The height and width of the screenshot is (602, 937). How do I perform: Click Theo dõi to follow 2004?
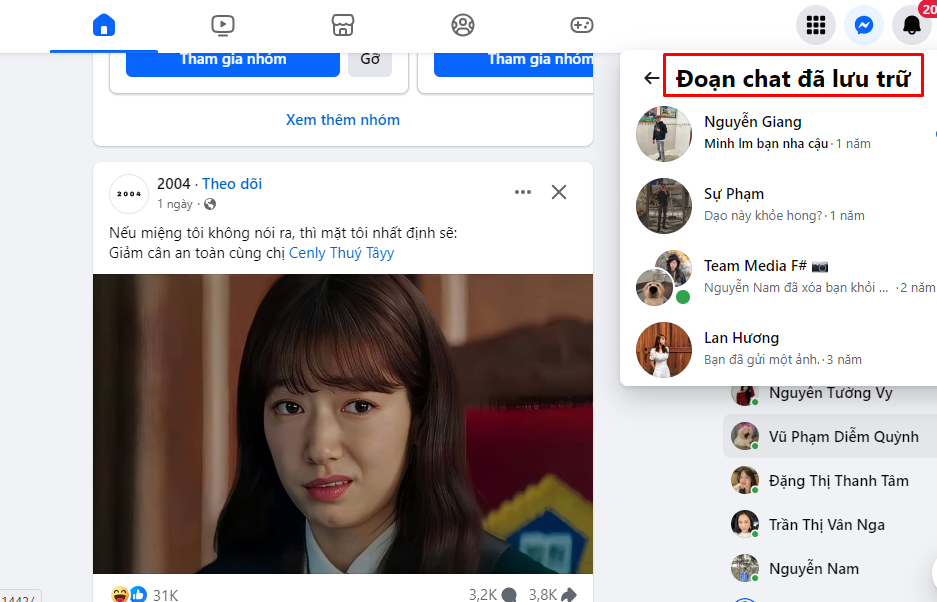(x=232, y=184)
